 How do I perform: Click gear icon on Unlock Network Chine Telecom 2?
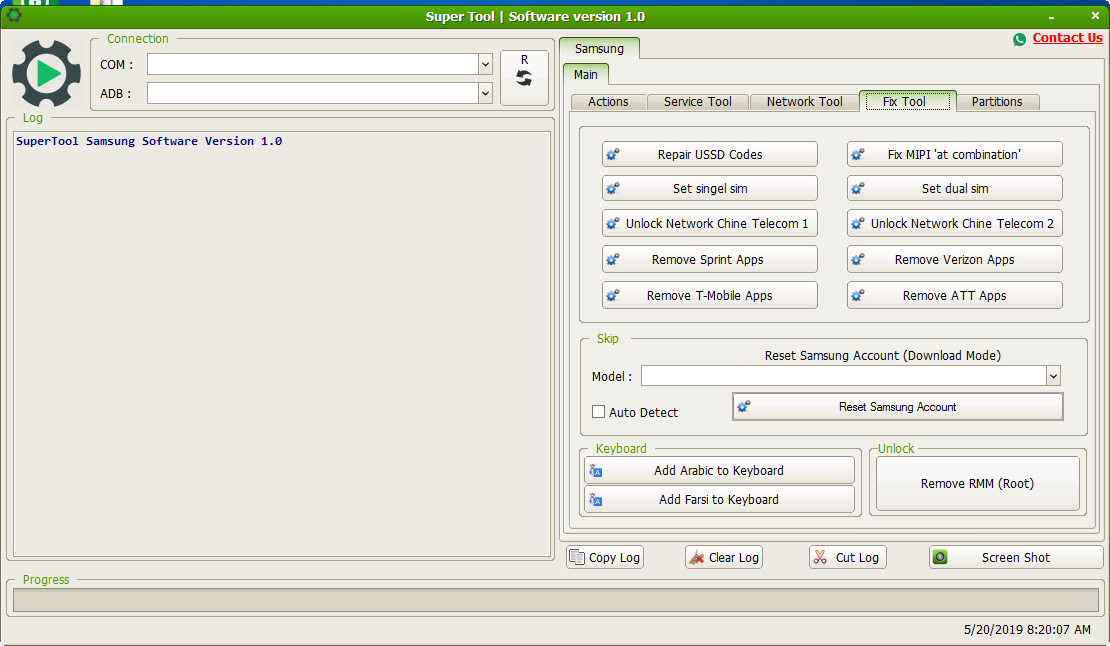[x=858, y=224]
